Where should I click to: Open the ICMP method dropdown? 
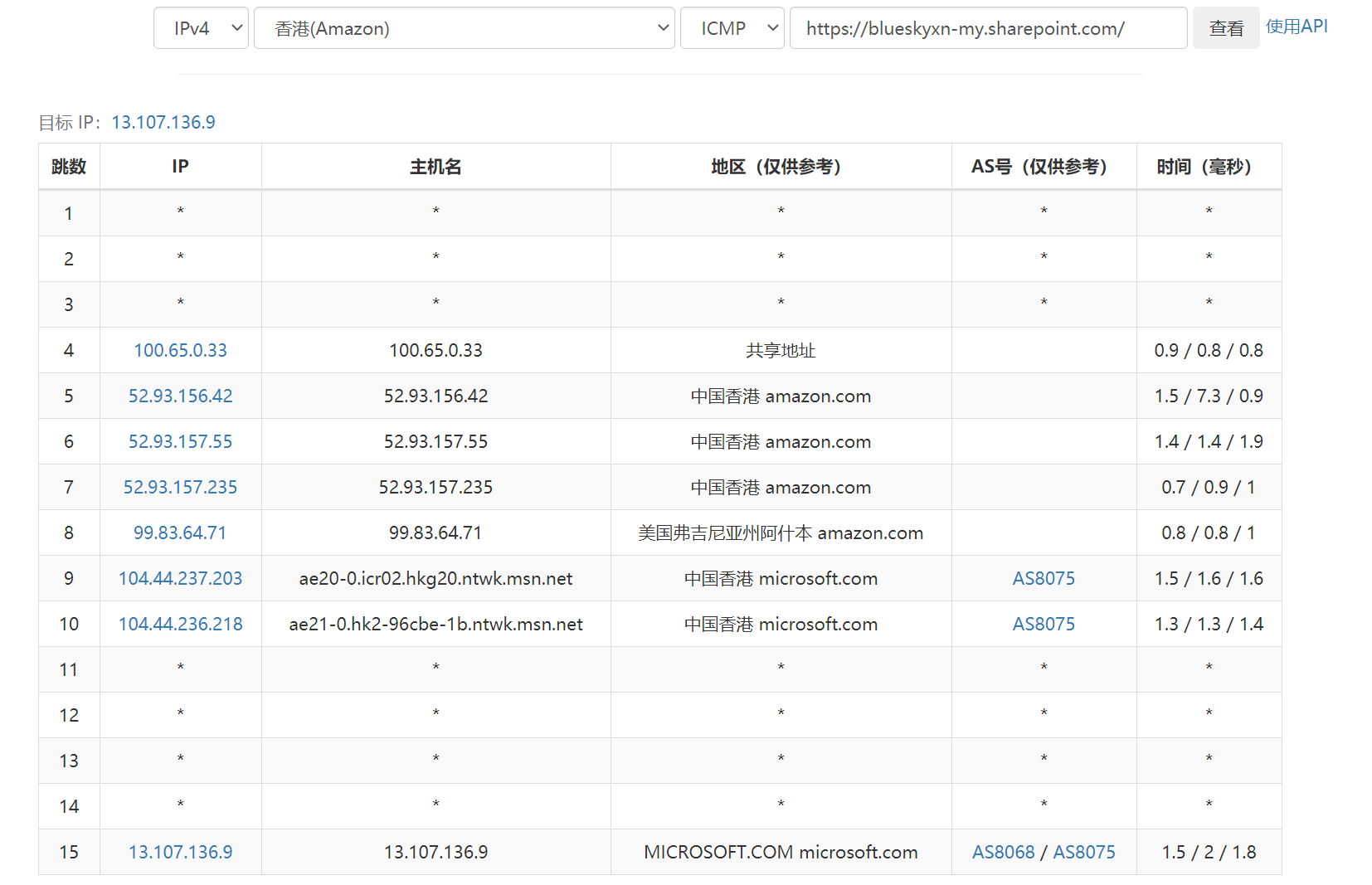coord(732,28)
